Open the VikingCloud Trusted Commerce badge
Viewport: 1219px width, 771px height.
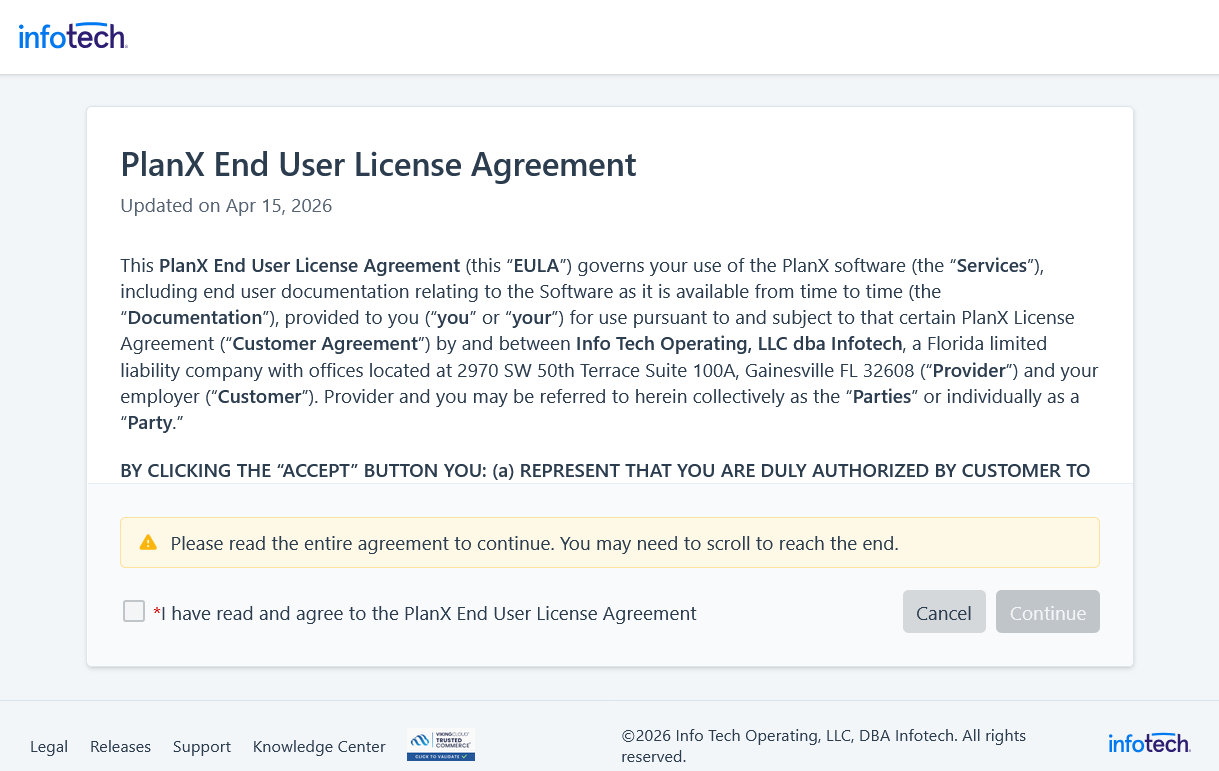coord(441,746)
